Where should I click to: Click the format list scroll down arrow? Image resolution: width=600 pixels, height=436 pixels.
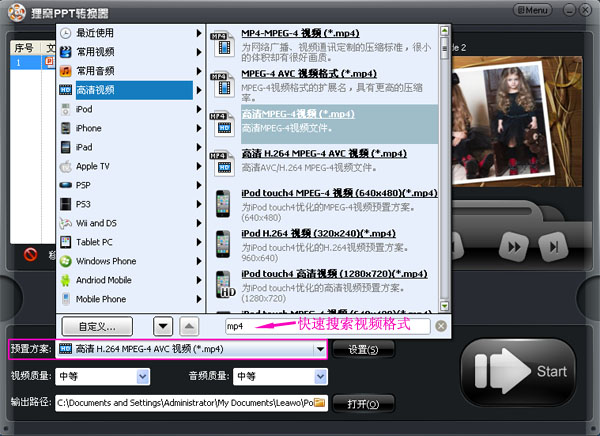click(444, 306)
